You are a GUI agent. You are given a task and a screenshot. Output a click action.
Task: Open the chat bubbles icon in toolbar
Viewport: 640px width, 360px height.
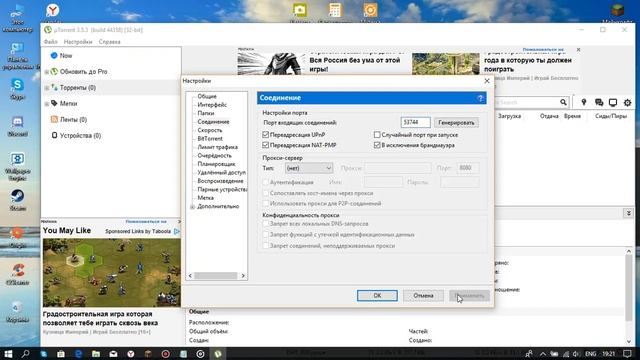point(599,102)
